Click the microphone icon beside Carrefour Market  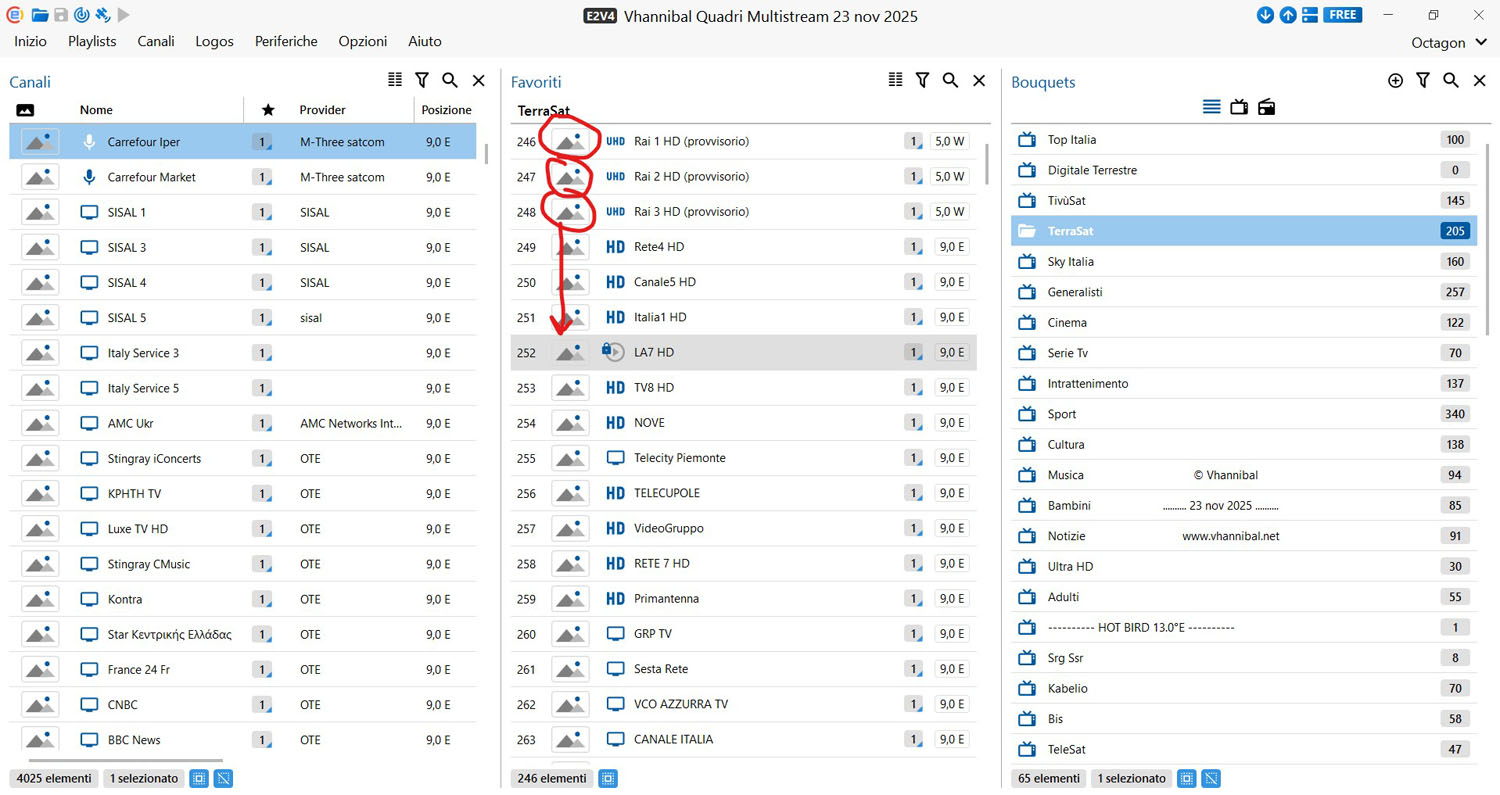coord(89,177)
